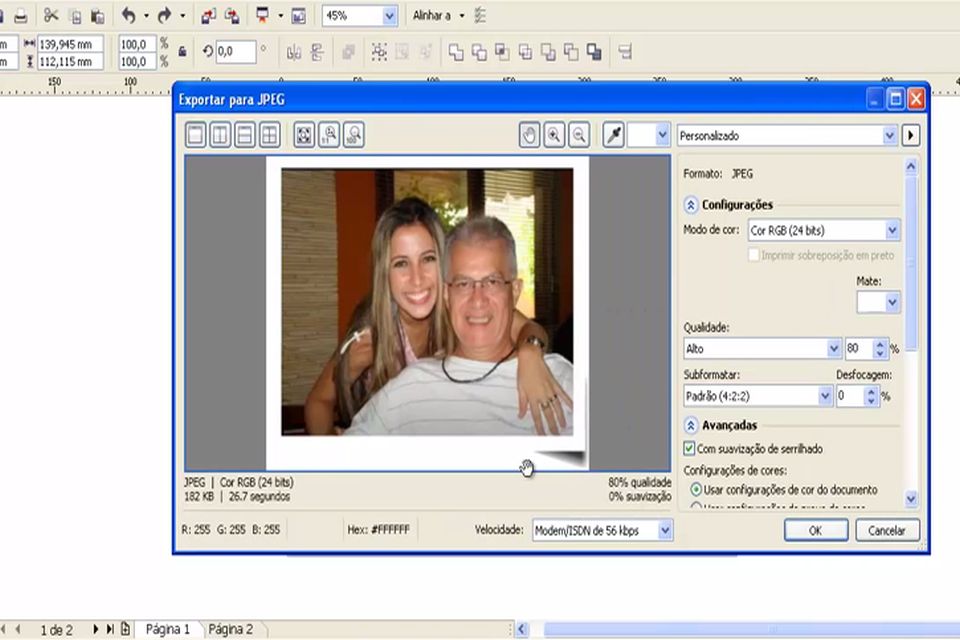Click the mirror horizontally icon
Viewport: 960px width, 640px height.
294,53
